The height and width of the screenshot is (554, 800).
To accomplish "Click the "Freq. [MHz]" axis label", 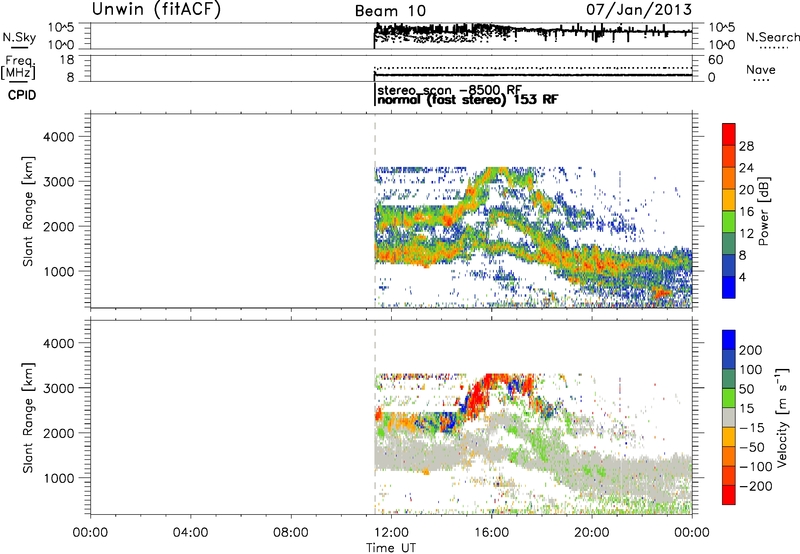I will pos(18,68).
